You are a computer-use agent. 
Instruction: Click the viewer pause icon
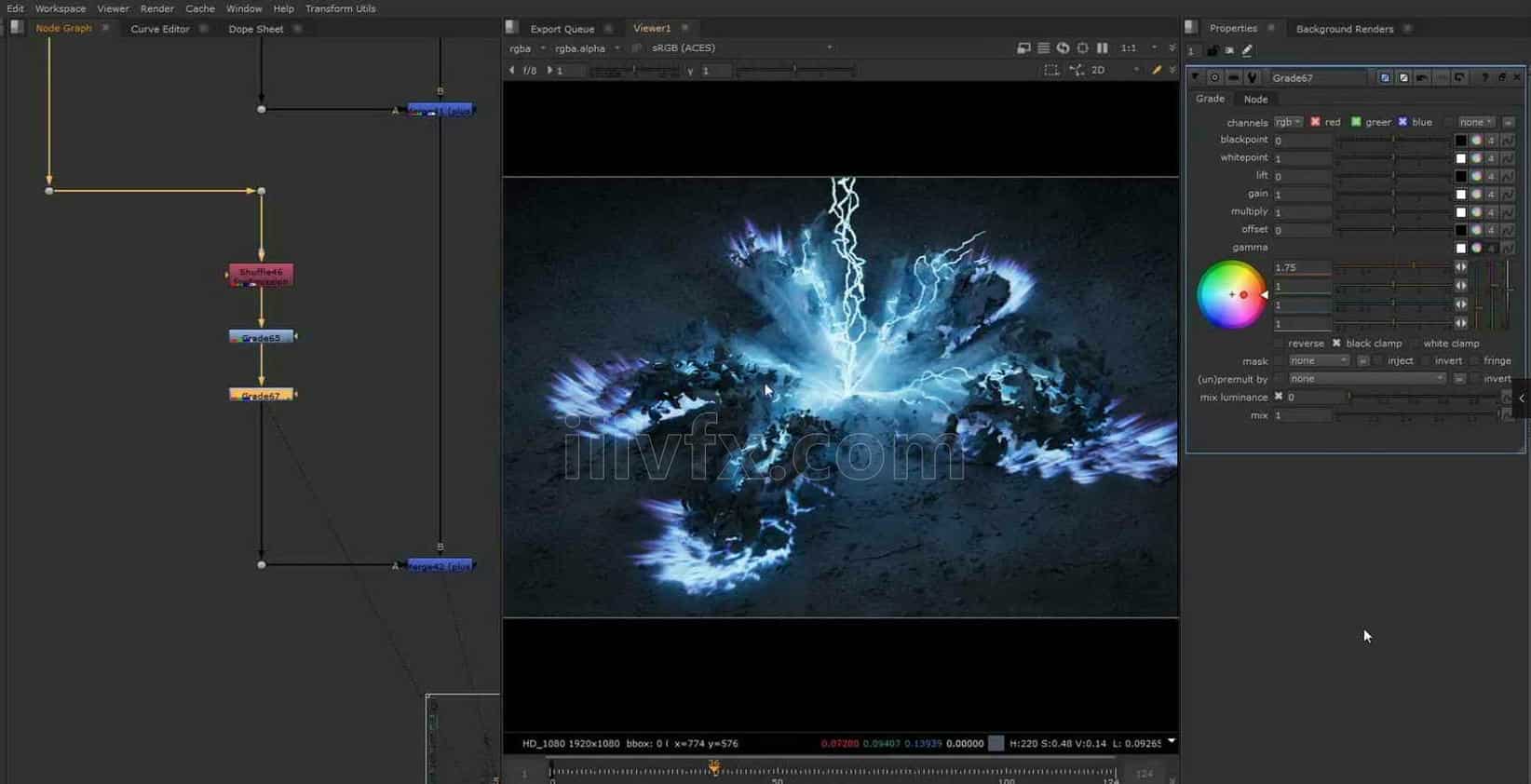[x=1102, y=47]
